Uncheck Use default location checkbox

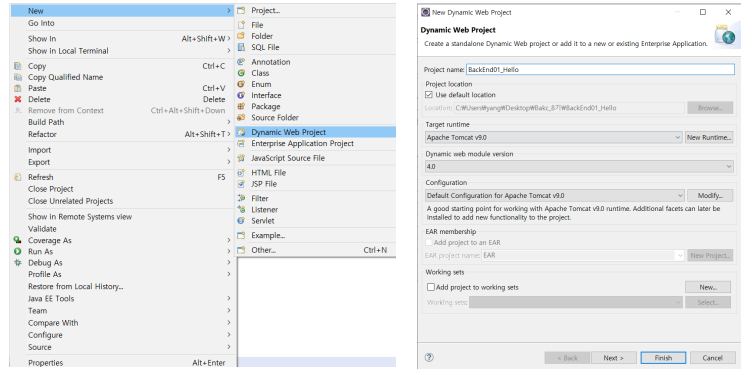pos(429,95)
